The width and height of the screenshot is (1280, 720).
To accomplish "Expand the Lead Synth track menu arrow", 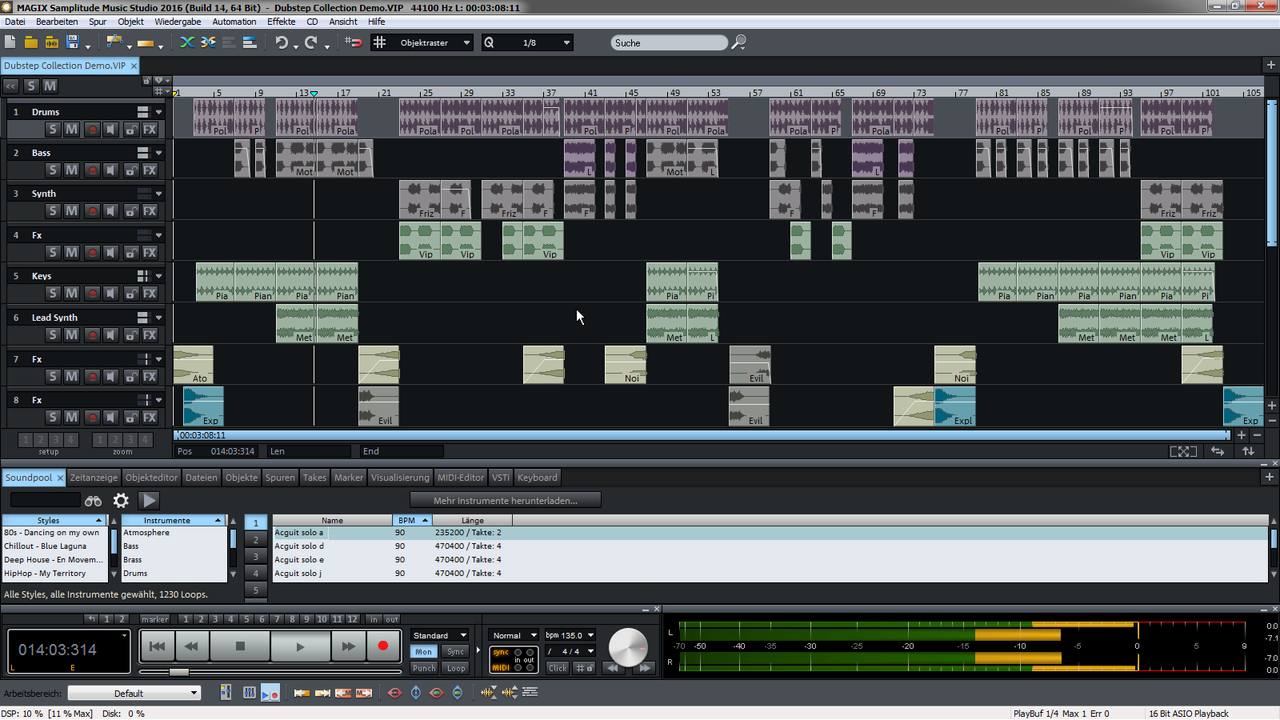I will [159, 318].
